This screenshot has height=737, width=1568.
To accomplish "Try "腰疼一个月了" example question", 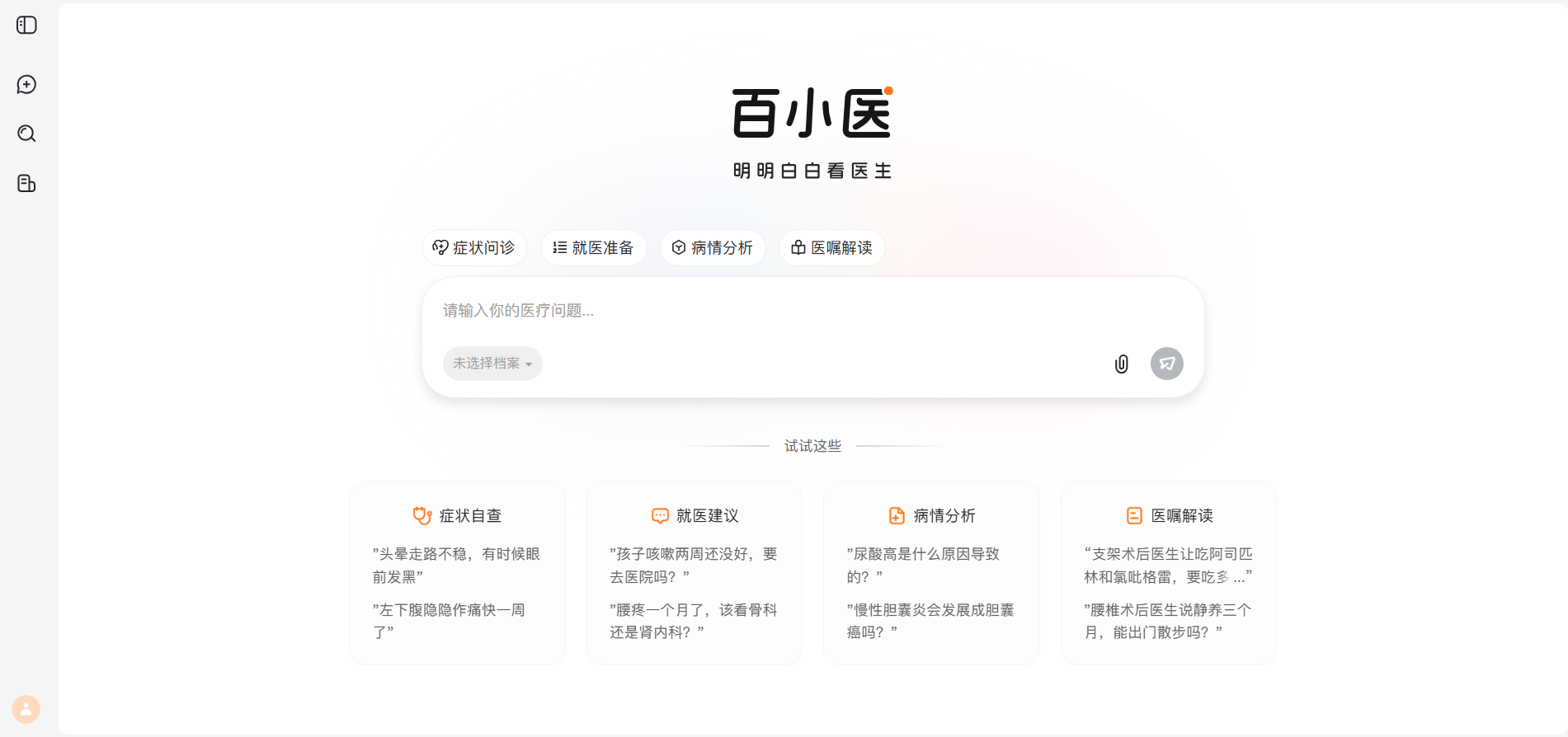I will (x=694, y=621).
